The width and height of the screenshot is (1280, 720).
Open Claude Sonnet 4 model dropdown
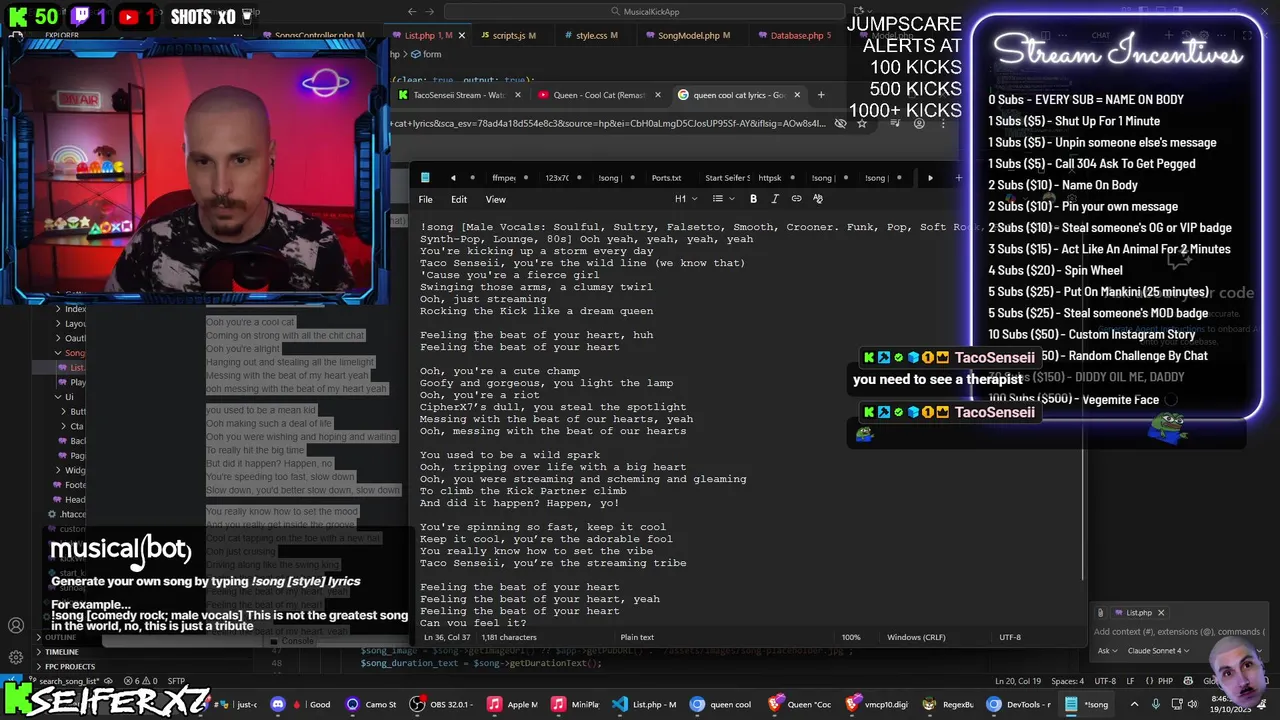(1158, 650)
